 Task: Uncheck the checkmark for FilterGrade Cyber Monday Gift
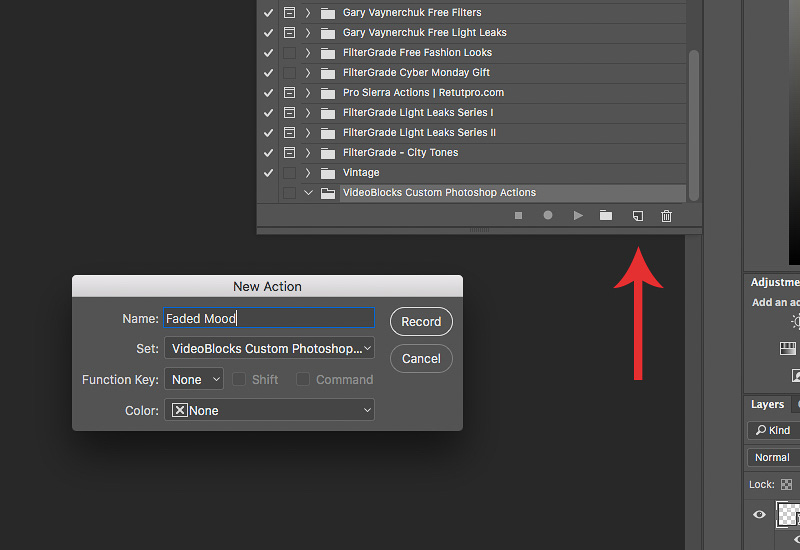tap(268, 72)
